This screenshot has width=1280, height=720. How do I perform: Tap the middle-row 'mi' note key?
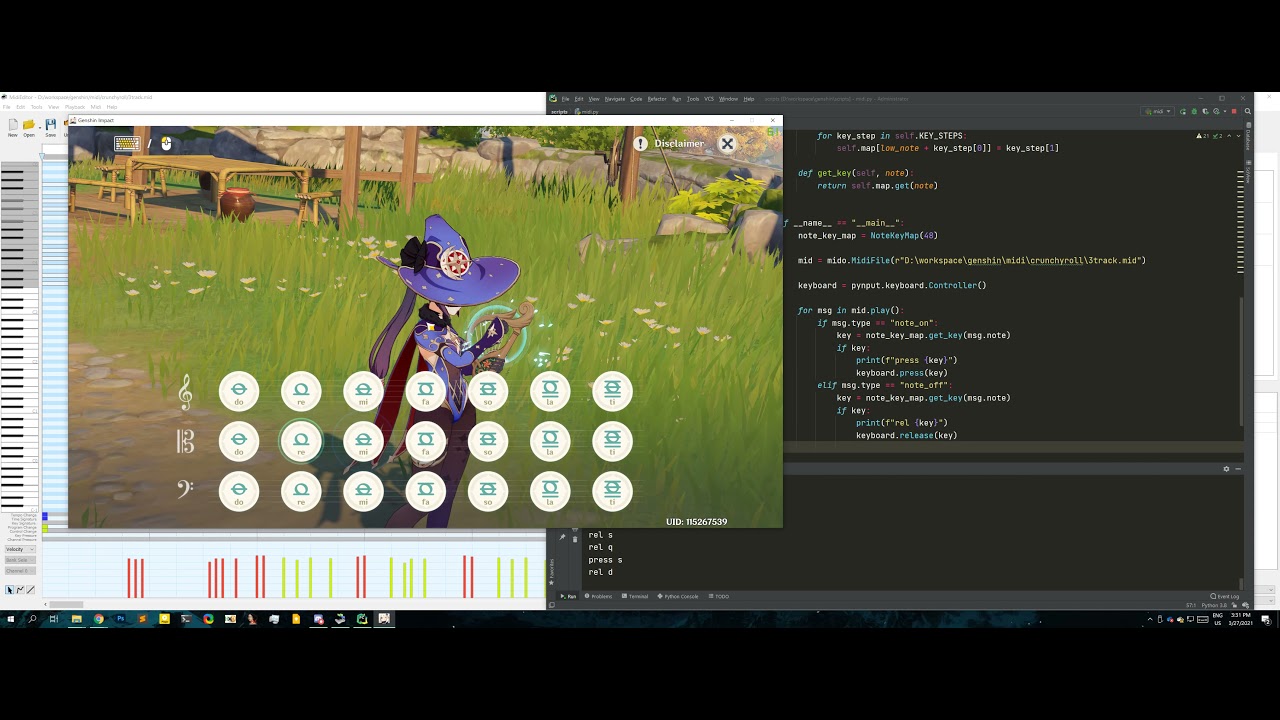363,441
